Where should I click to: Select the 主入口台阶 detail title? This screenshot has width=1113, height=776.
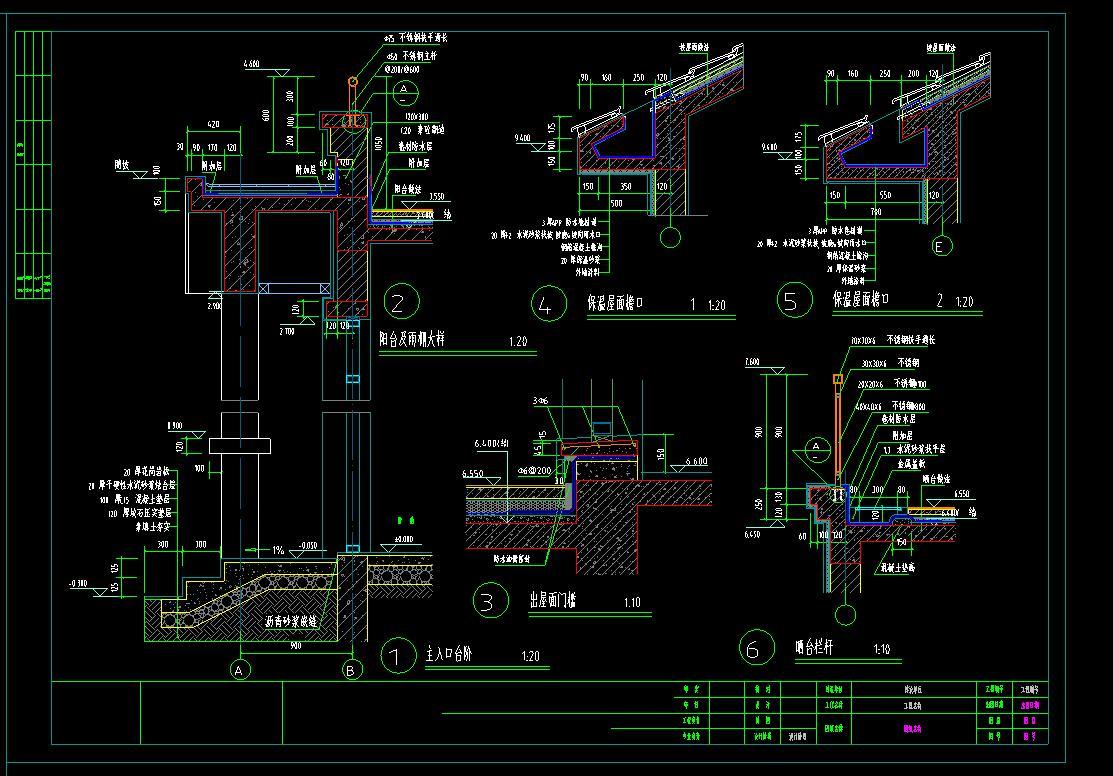click(449, 654)
